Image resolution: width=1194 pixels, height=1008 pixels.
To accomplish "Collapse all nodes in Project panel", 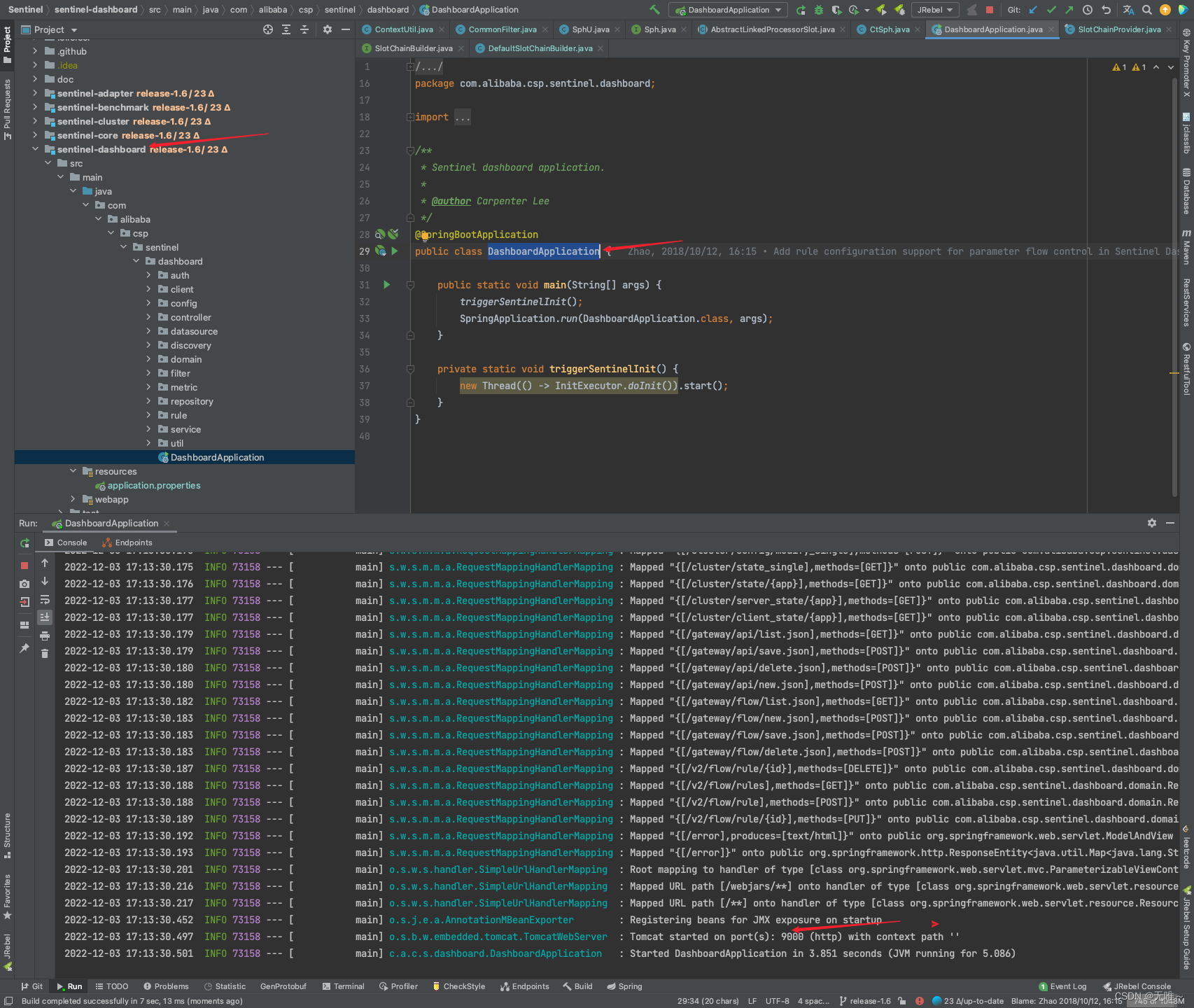I will pos(304,29).
